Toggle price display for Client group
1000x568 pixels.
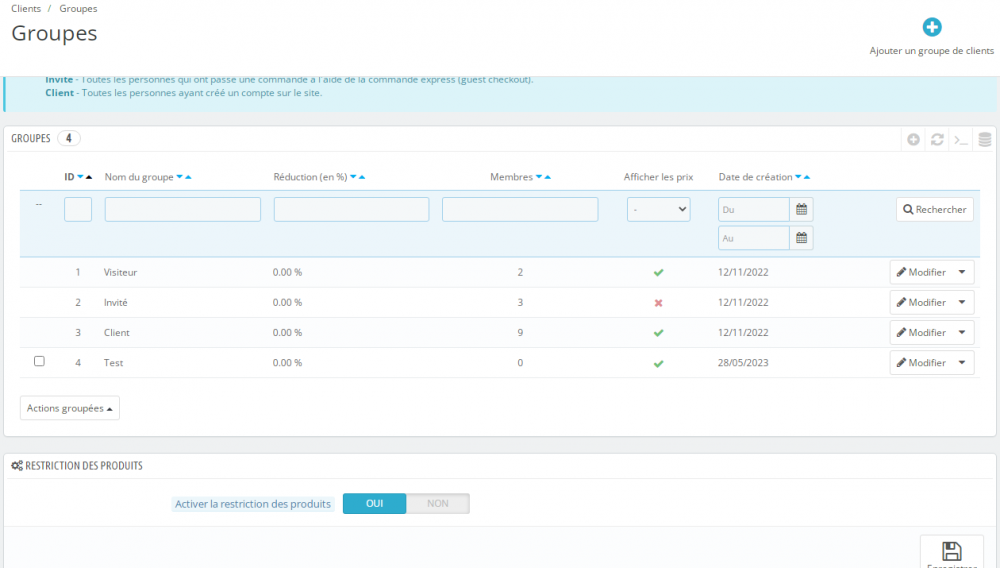click(658, 333)
